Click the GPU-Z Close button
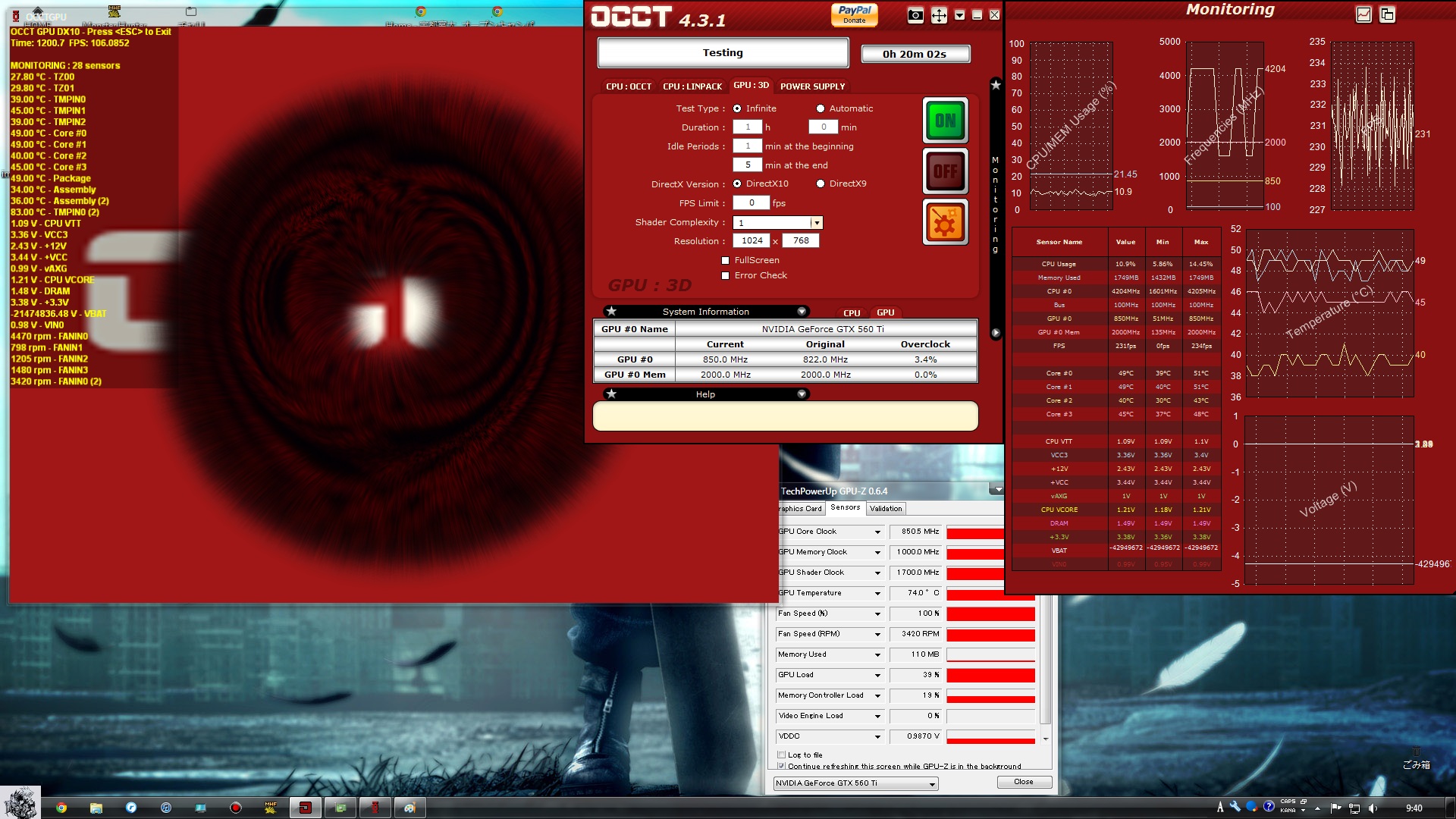The width and height of the screenshot is (1456, 819). pyautogui.click(x=1023, y=782)
